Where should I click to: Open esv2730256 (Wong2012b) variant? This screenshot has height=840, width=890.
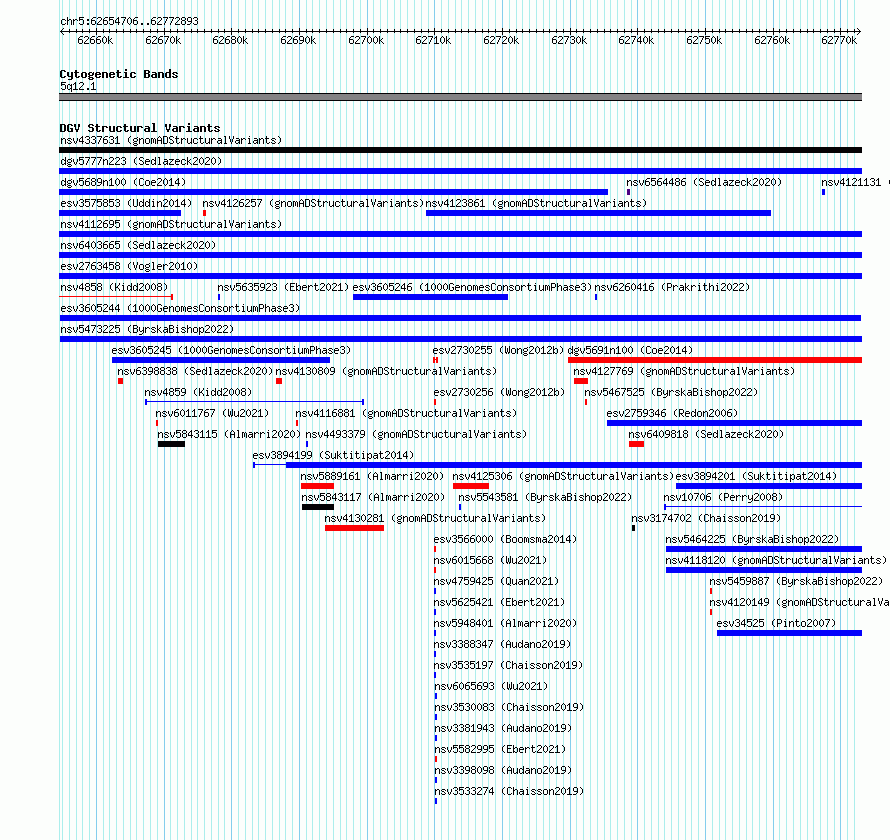pyautogui.click(x=499, y=392)
